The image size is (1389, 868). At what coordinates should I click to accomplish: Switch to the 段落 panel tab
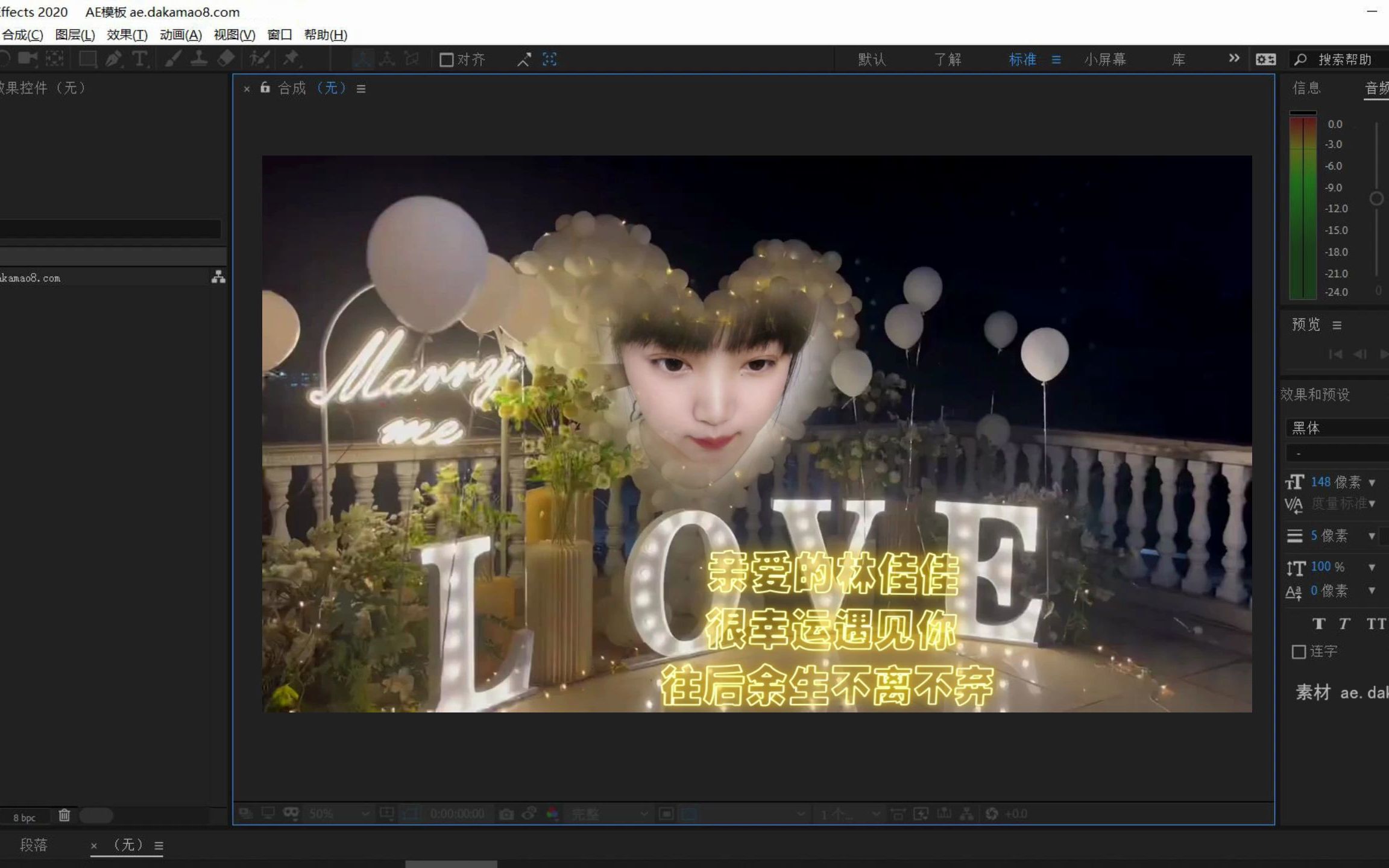(x=34, y=845)
